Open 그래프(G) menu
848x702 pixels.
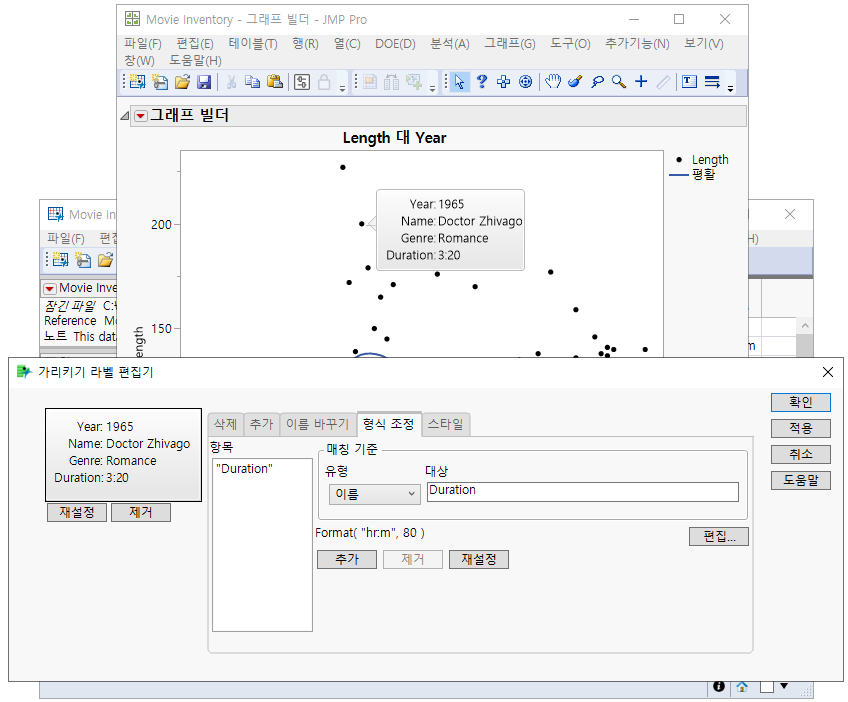(509, 44)
